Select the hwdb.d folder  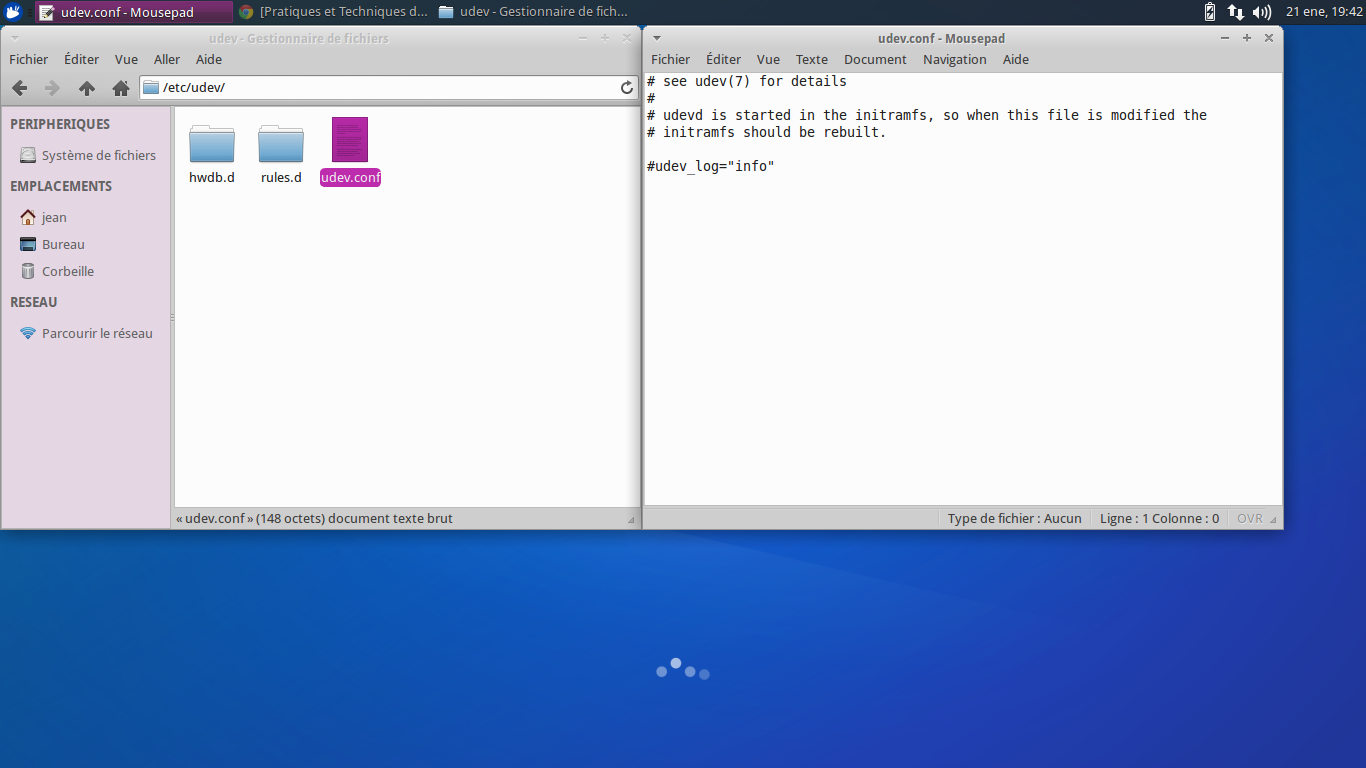pos(212,145)
